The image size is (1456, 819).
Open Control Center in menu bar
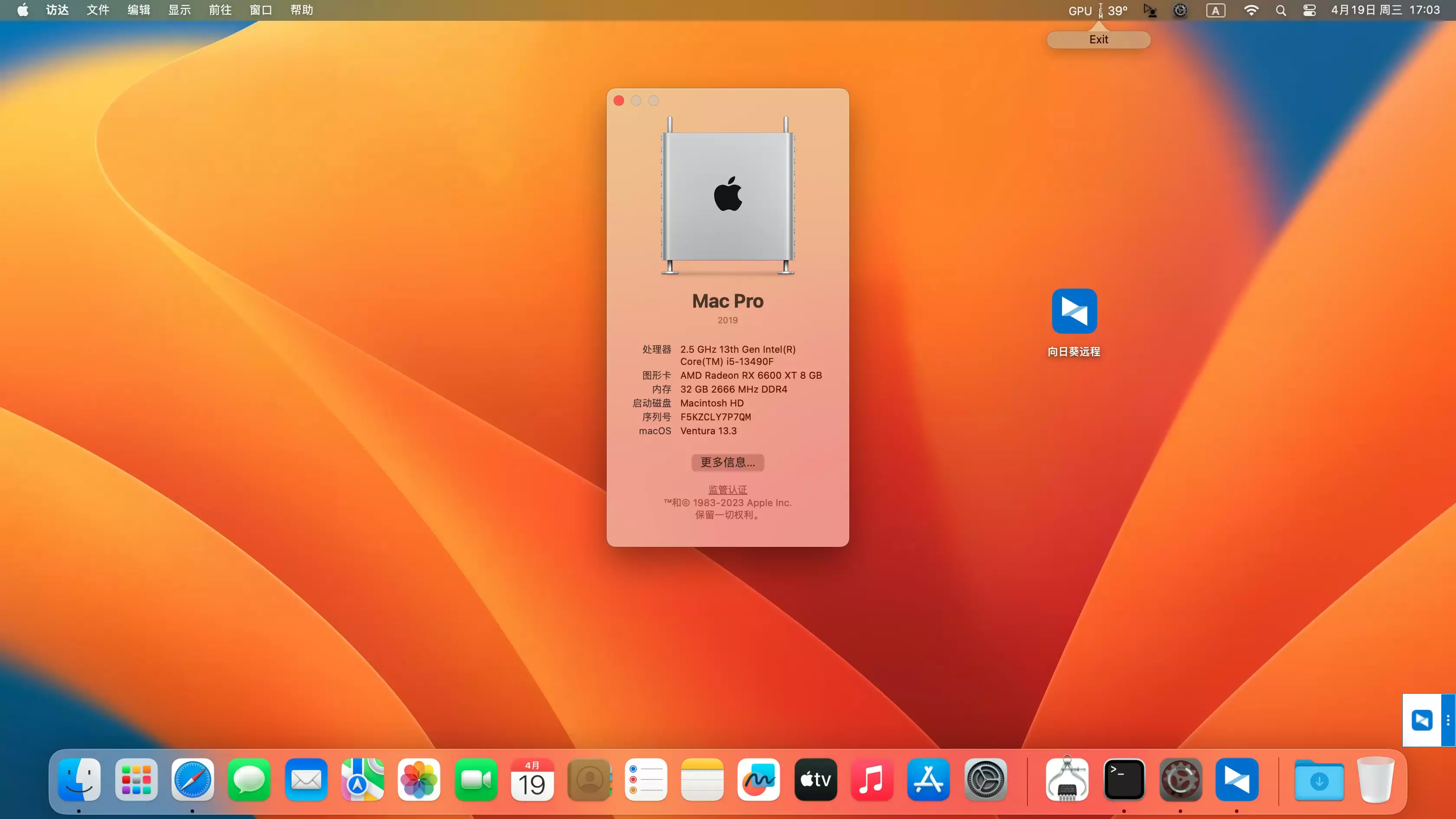pyautogui.click(x=1309, y=10)
